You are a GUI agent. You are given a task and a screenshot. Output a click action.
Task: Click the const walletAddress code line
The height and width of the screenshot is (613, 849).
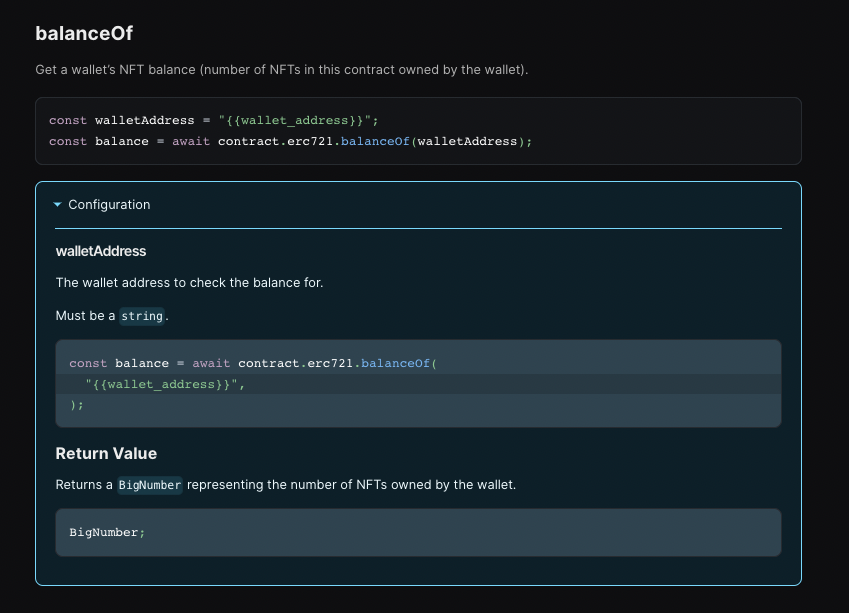[x=213, y=120]
